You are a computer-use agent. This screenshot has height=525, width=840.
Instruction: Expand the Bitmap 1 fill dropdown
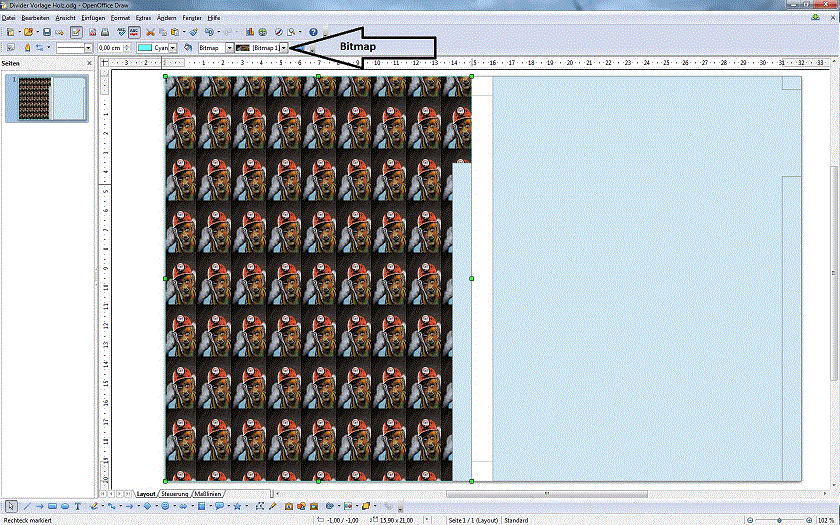pyautogui.click(x=285, y=47)
